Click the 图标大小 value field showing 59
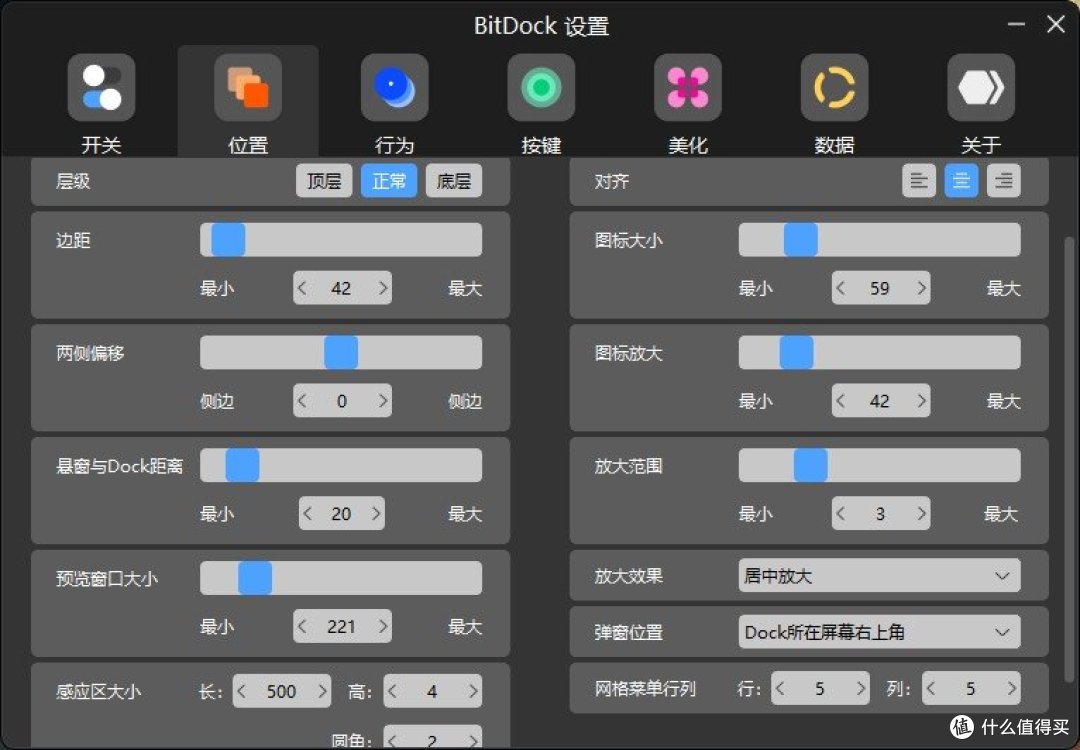Image resolution: width=1080 pixels, height=750 pixels. 881,288
